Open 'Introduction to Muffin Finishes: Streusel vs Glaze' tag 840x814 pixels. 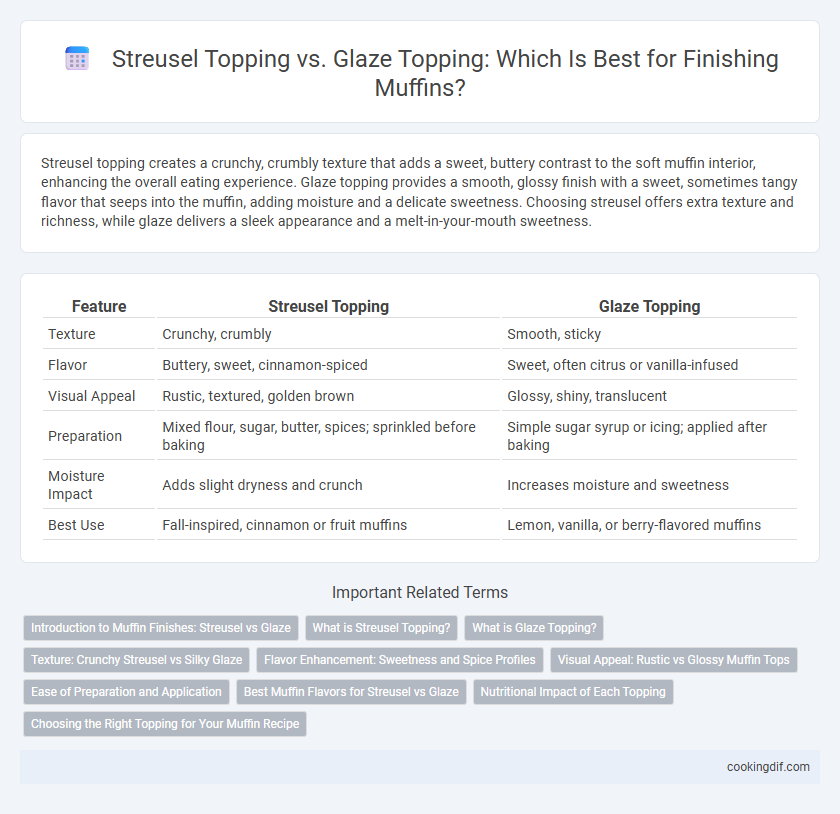[161, 628]
